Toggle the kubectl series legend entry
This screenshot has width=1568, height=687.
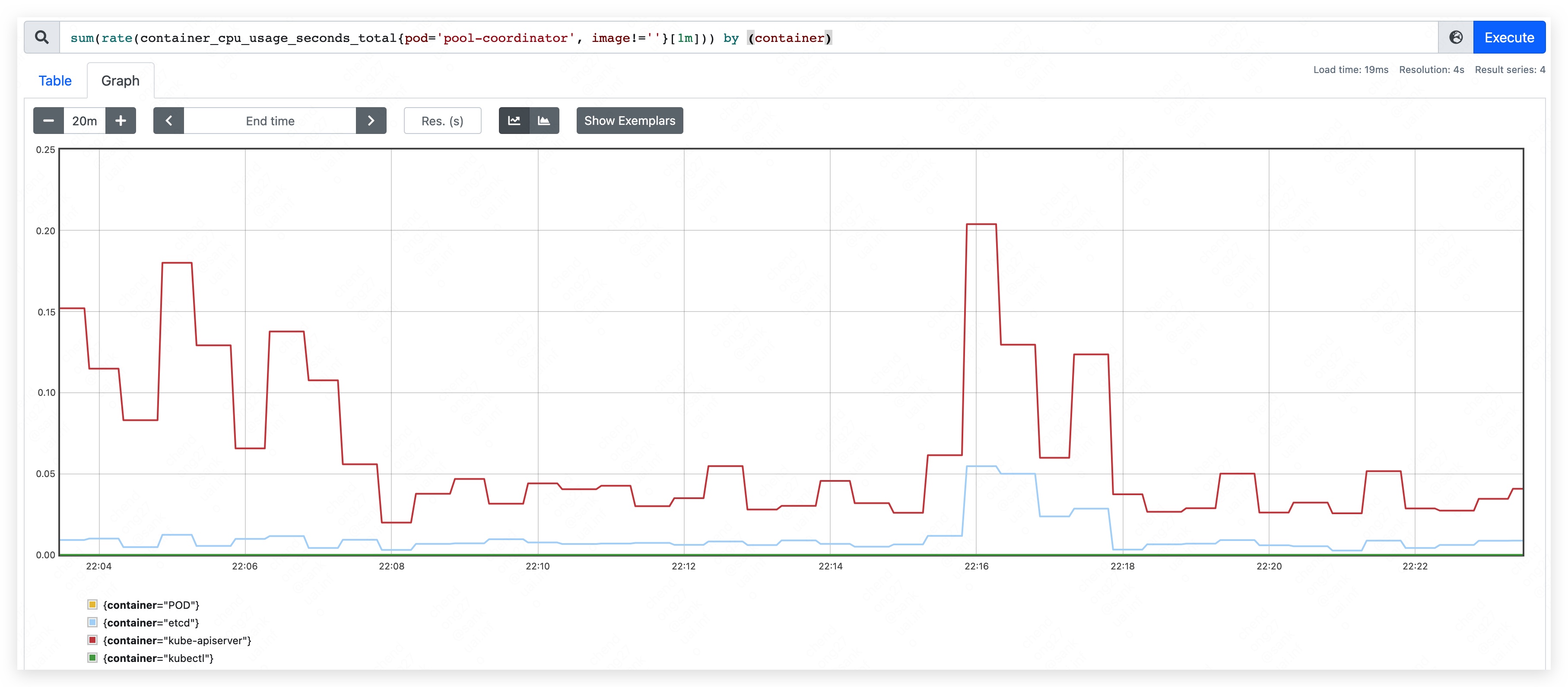coord(158,658)
